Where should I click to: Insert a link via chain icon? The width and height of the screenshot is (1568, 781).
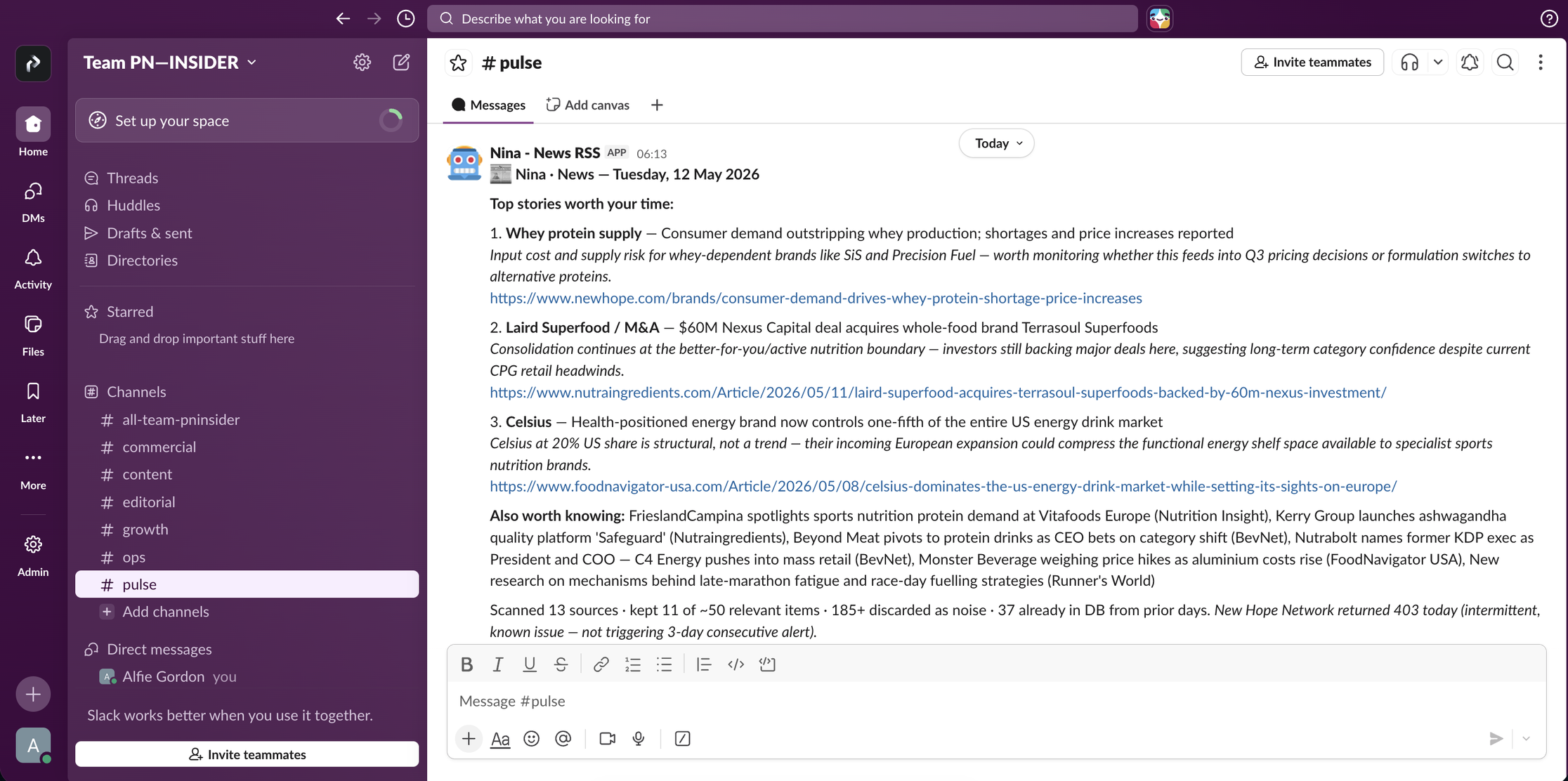[601, 664]
